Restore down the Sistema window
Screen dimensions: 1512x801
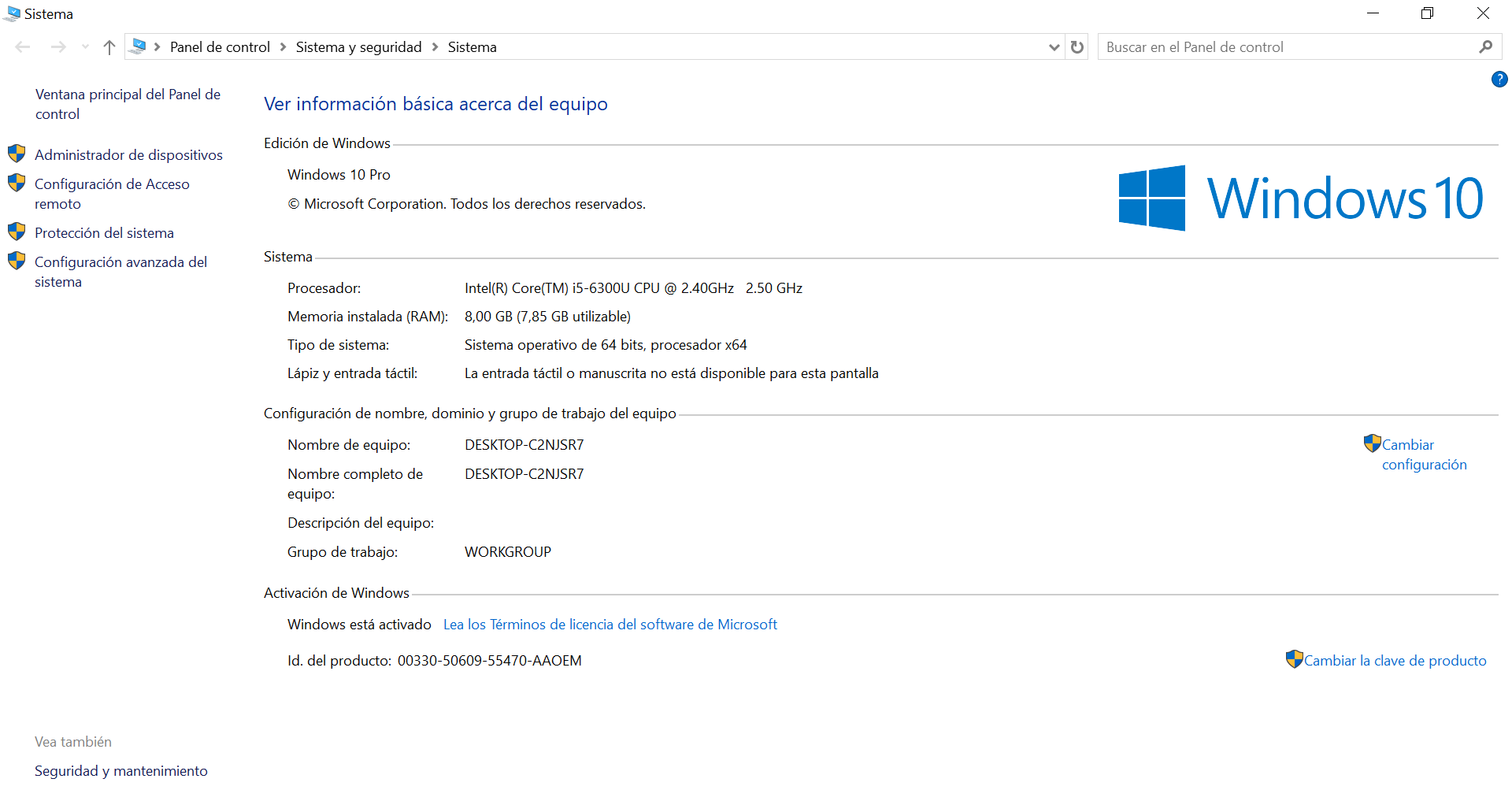pyautogui.click(x=1427, y=13)
